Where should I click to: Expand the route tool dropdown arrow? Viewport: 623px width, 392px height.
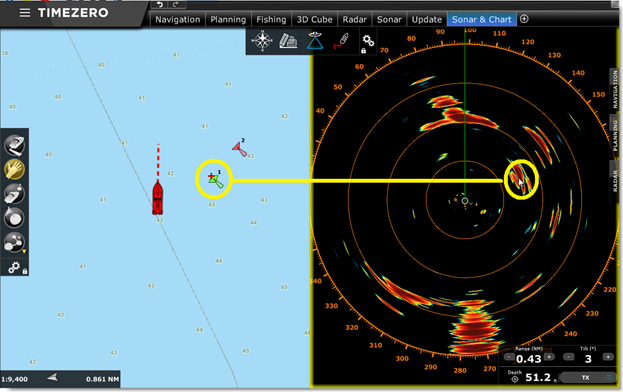coord(24,251)
